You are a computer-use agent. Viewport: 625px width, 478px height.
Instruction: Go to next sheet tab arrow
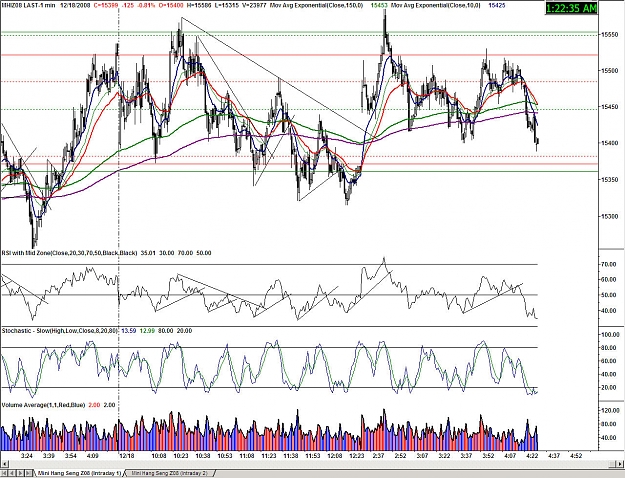coord(21,473)
